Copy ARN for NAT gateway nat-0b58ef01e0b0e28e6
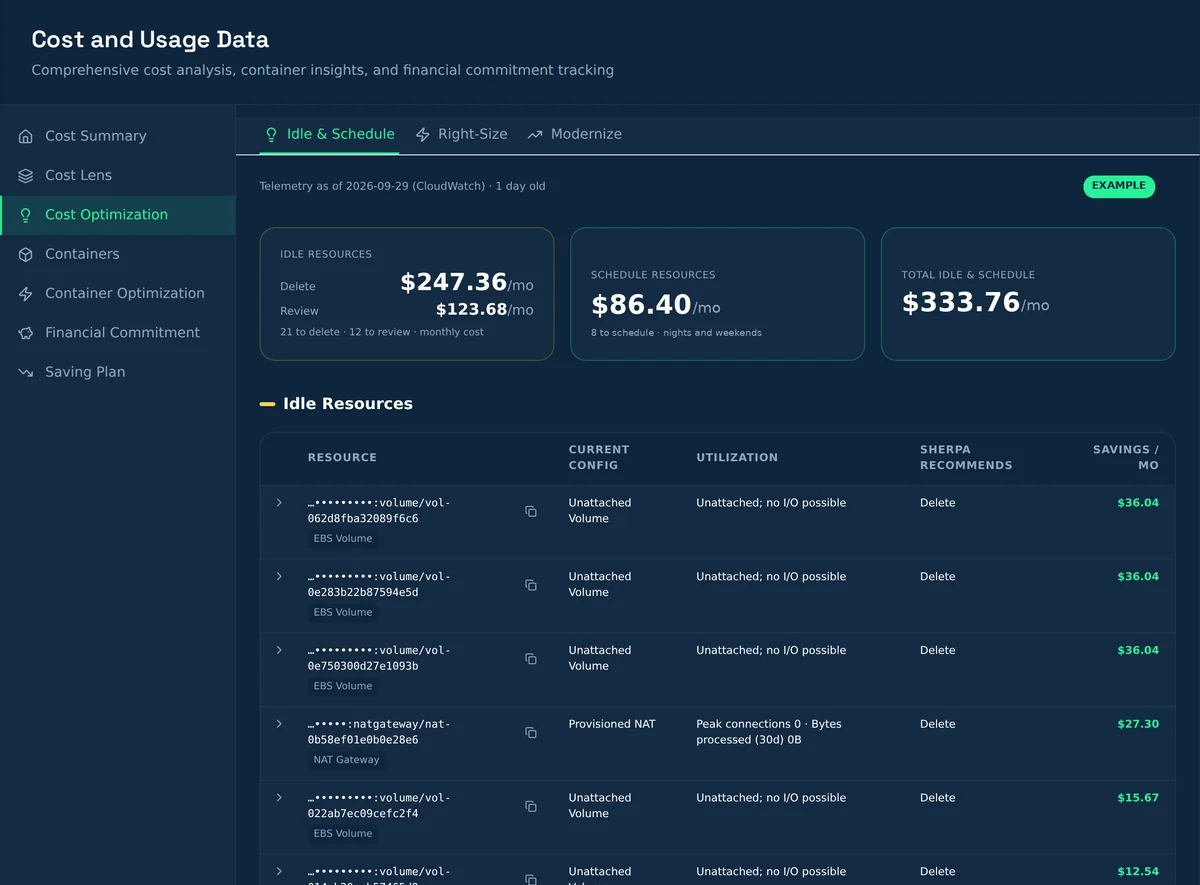Image resolution: width=1200 pixels, height=885 pixels. click(531, 732)
